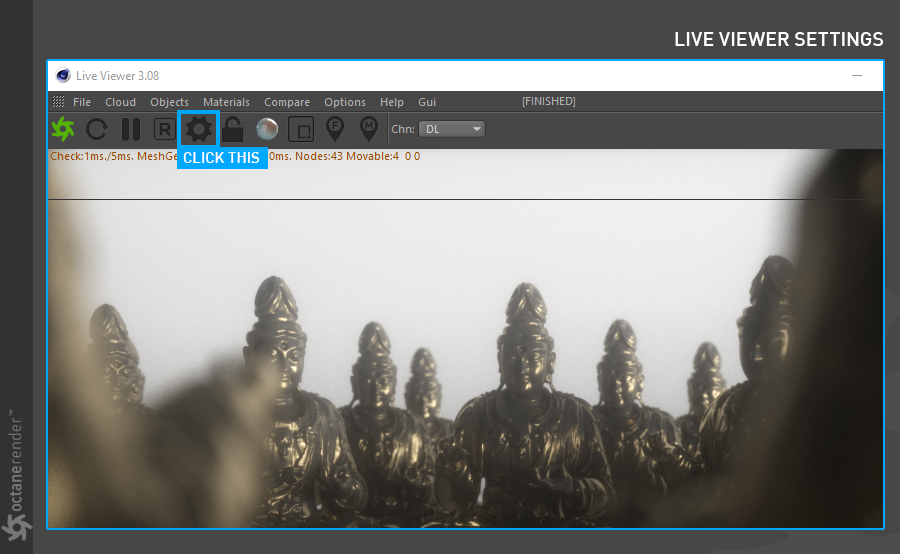The width and height of the screenshot is (900, 554).
Task: Toggle the clay mode sphere icon
Action: coord(267,129)
